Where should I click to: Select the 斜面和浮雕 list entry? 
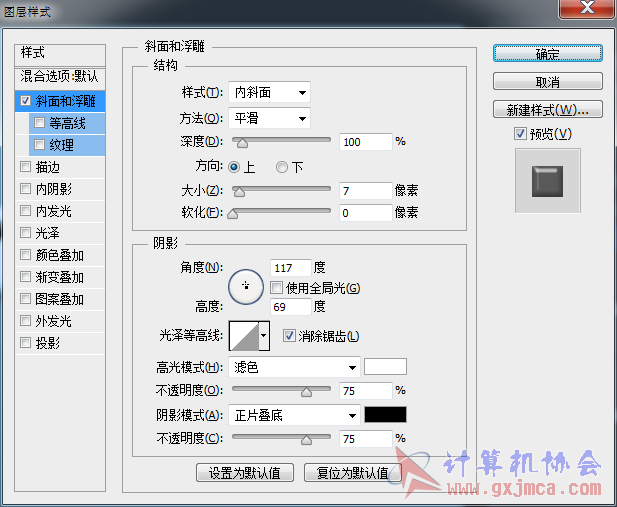coord(65,101)
